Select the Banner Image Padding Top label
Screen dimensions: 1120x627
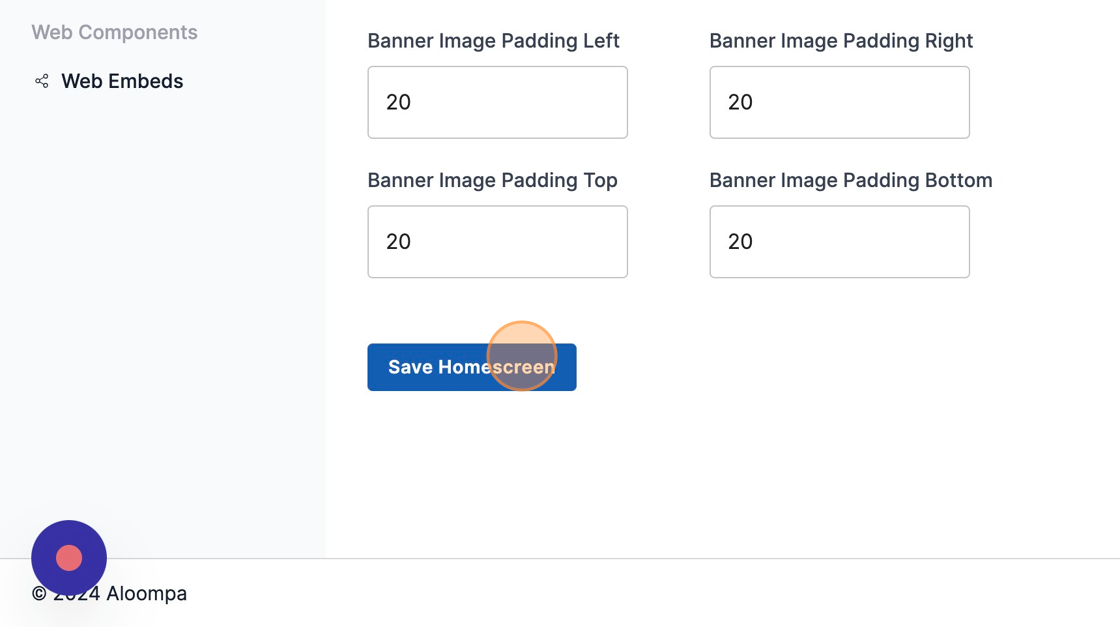click(x=492, y=180)
